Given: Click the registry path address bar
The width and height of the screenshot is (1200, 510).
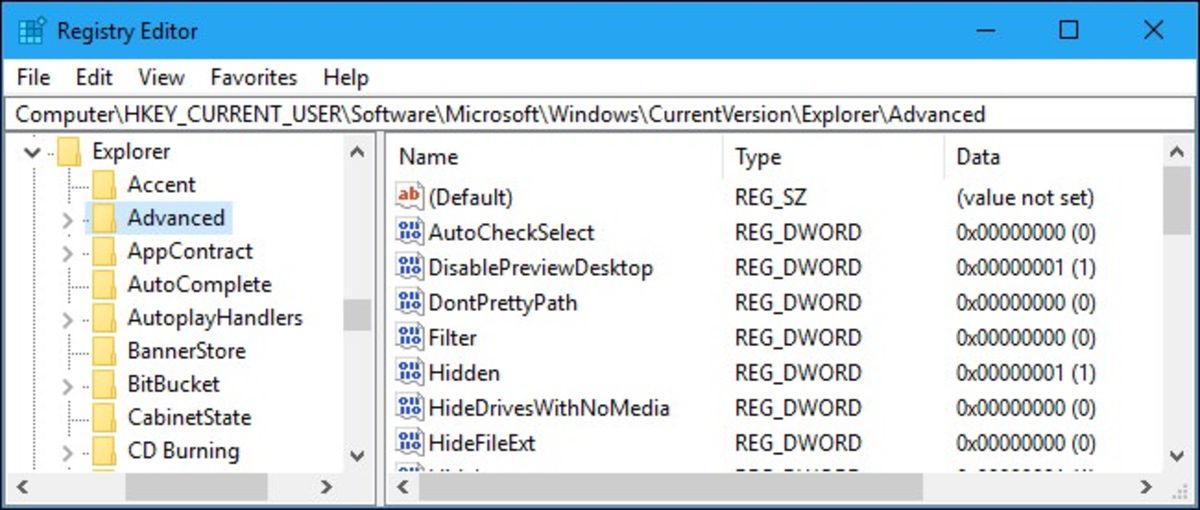Looking at the screenshot, I should [x=600, y=115].
